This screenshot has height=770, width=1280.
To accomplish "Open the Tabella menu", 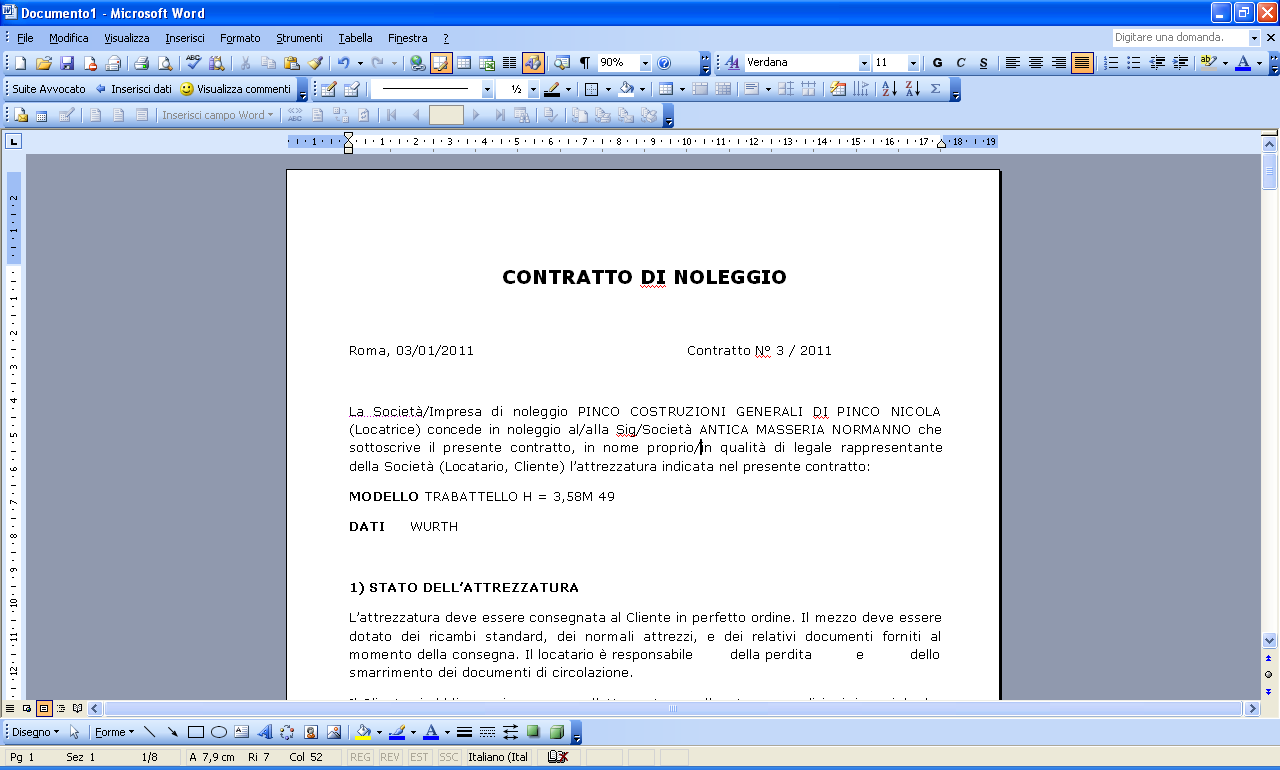I will tap(355, 38).
